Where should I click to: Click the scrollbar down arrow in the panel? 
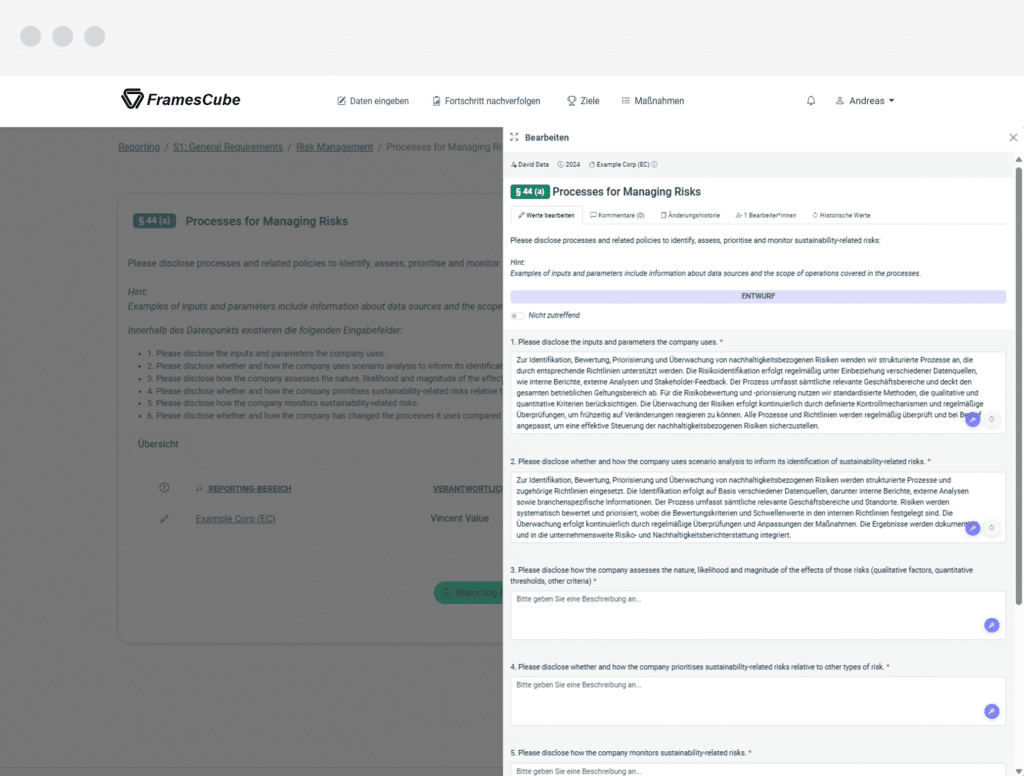pyautogui.click(x=1018, y=771)
